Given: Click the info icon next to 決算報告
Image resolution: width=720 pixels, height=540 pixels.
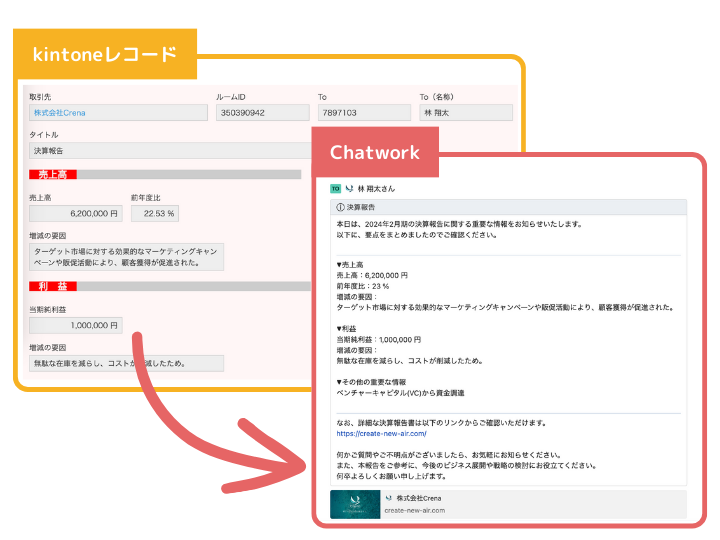Looking at the screenshot, I should point(340,208).
